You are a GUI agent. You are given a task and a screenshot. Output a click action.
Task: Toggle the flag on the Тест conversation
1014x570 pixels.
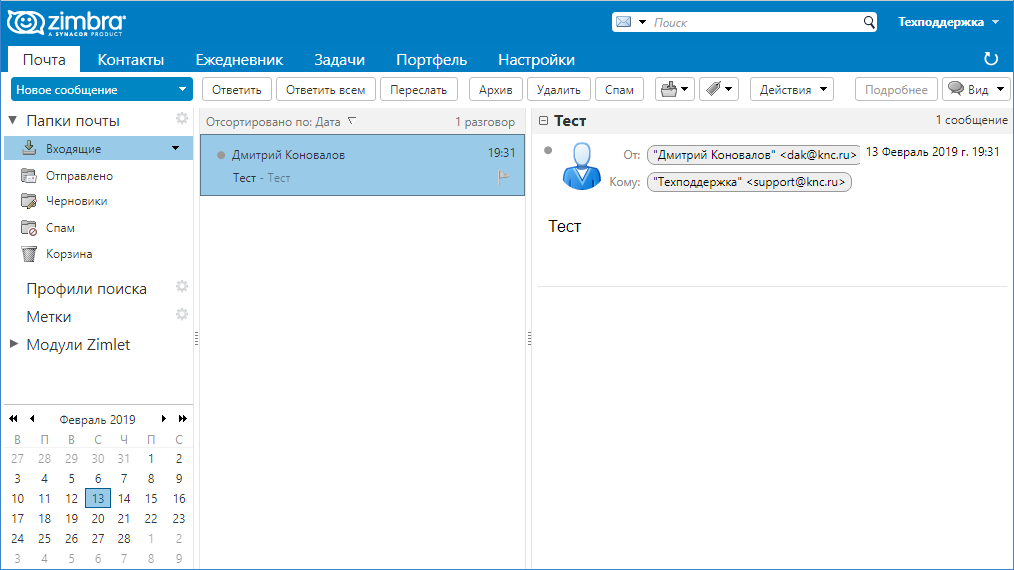tap(504, 177)
